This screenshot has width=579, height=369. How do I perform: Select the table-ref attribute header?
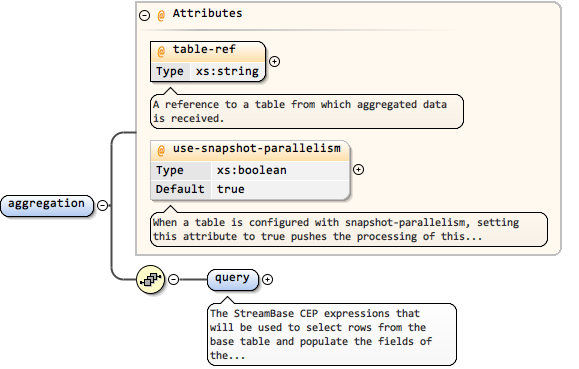click(208, 52)
